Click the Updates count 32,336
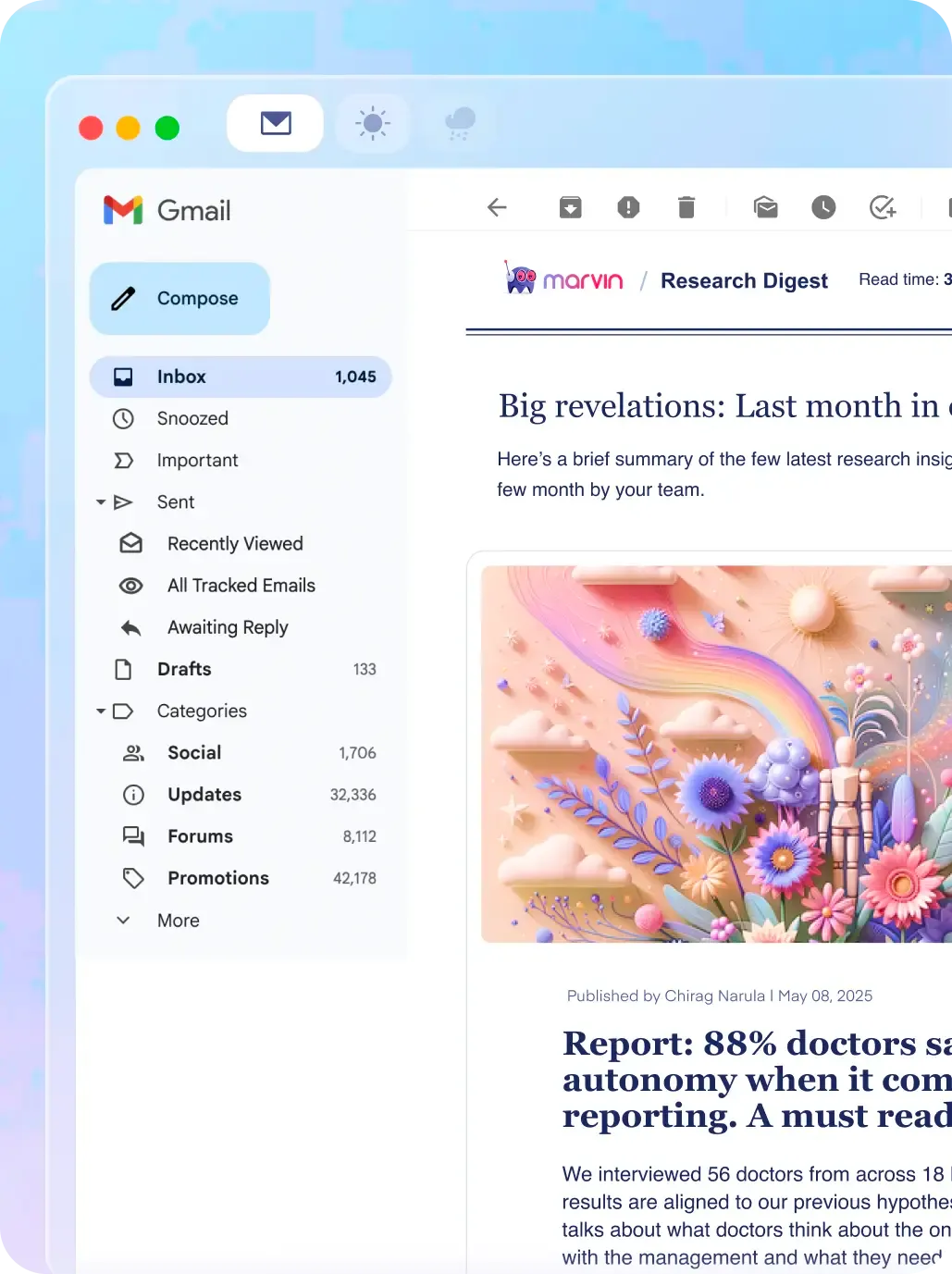The height and width of the screenshot is (1274, 952). (x=353, y=795)
